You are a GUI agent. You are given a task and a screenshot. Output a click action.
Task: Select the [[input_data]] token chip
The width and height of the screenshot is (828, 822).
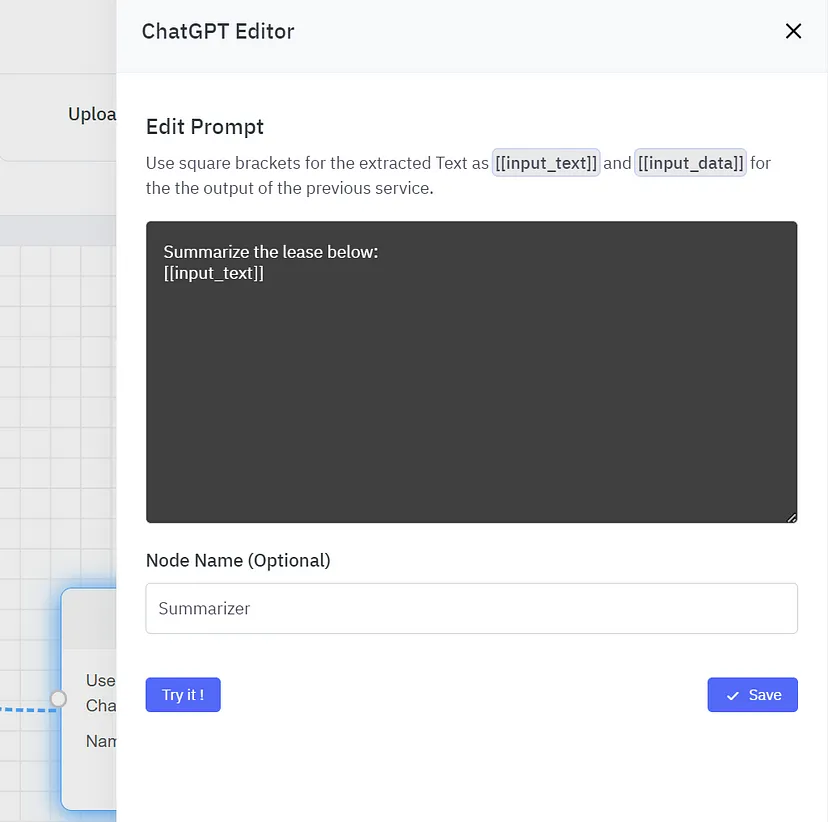click(690, 162)
